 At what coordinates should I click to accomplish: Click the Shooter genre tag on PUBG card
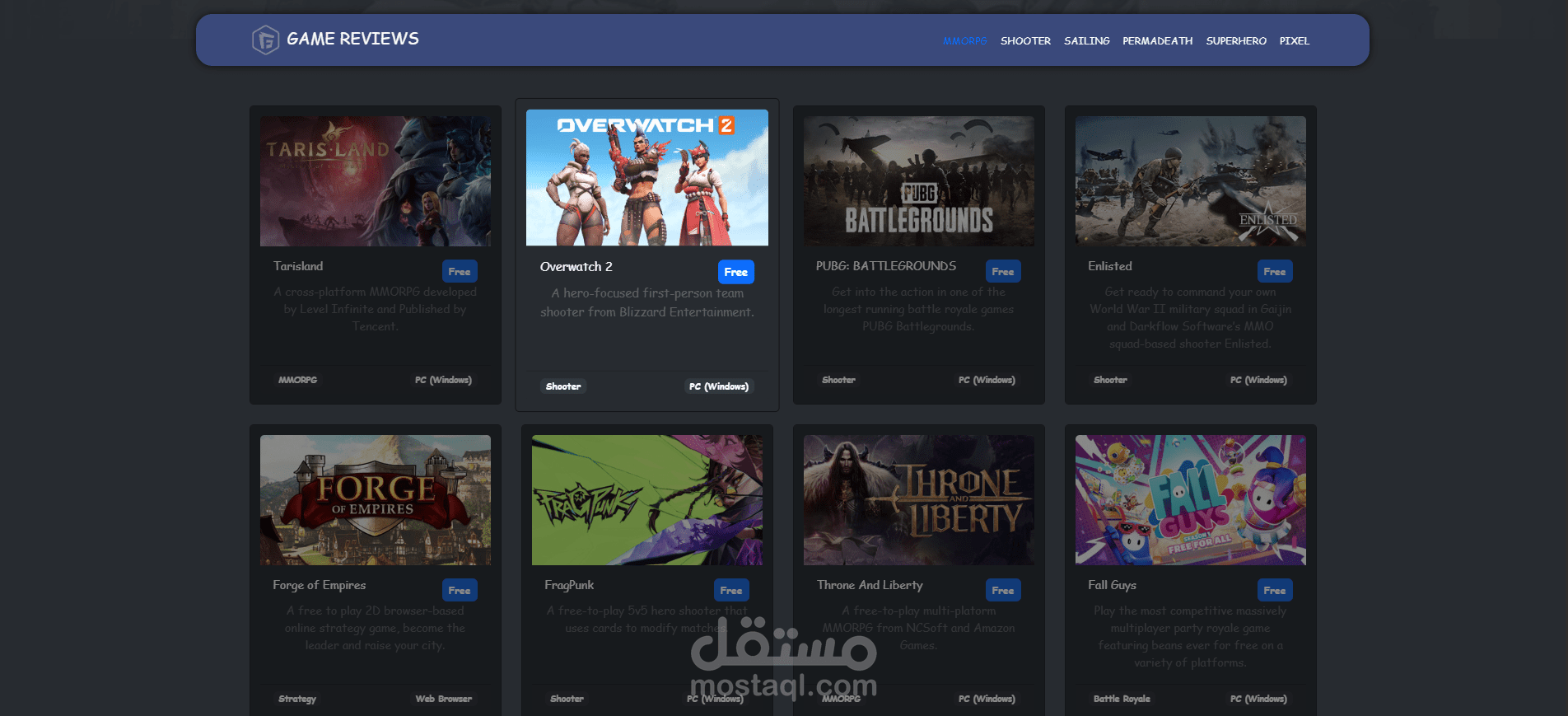pyautogui.click(x=838, y=380)
